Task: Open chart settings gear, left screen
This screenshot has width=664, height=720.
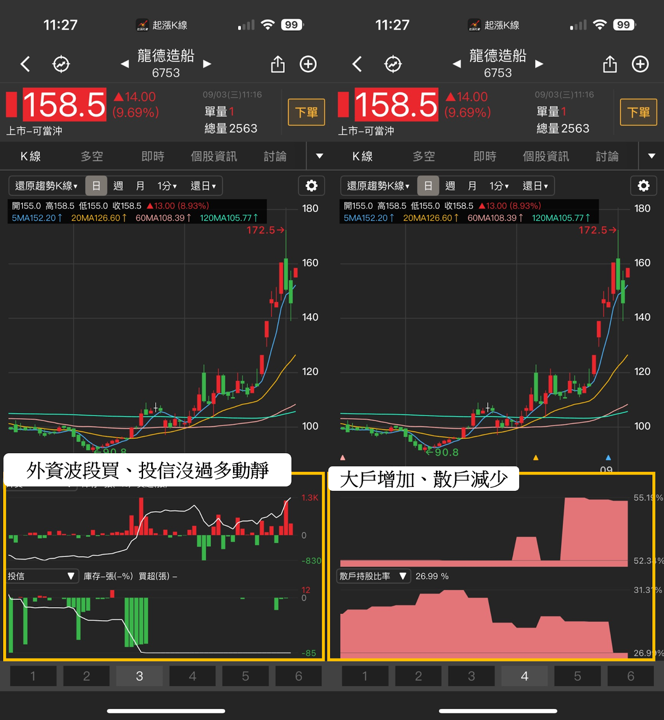Action: click(x=311, y=186)
